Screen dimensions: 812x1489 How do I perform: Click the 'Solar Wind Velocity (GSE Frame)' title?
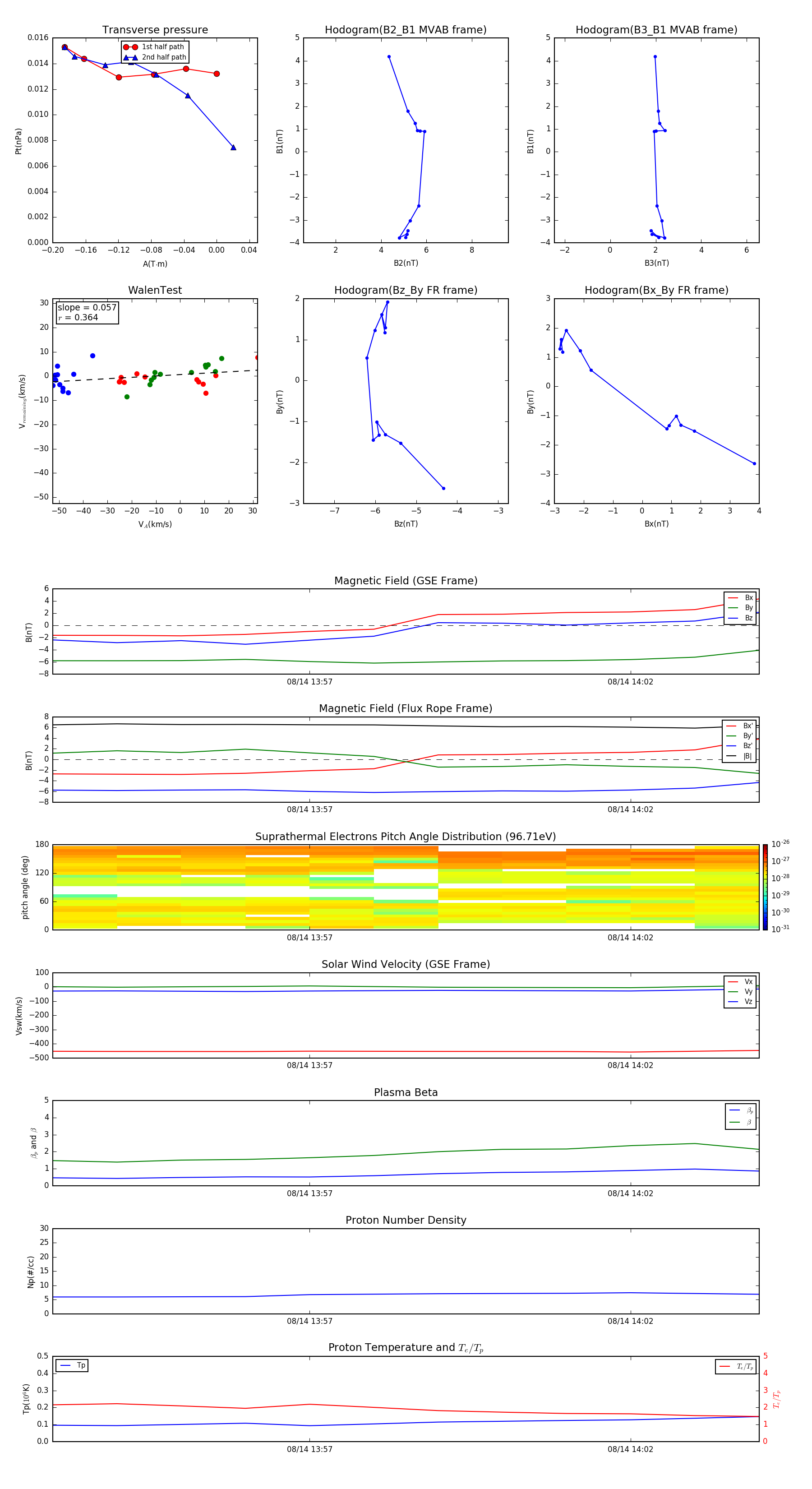[x=406, y=965]
